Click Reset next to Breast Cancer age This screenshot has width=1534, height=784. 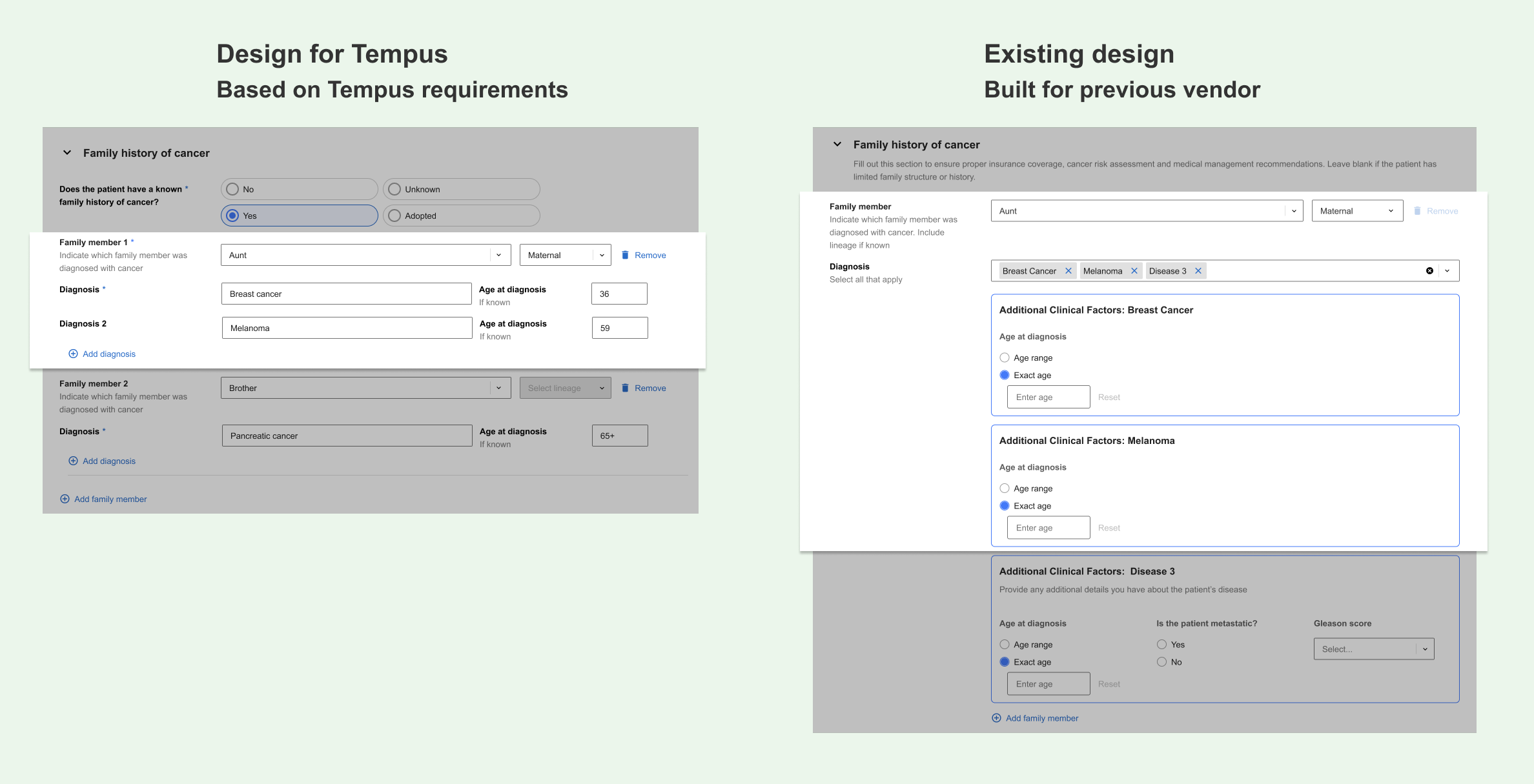tap(1109, 397)
